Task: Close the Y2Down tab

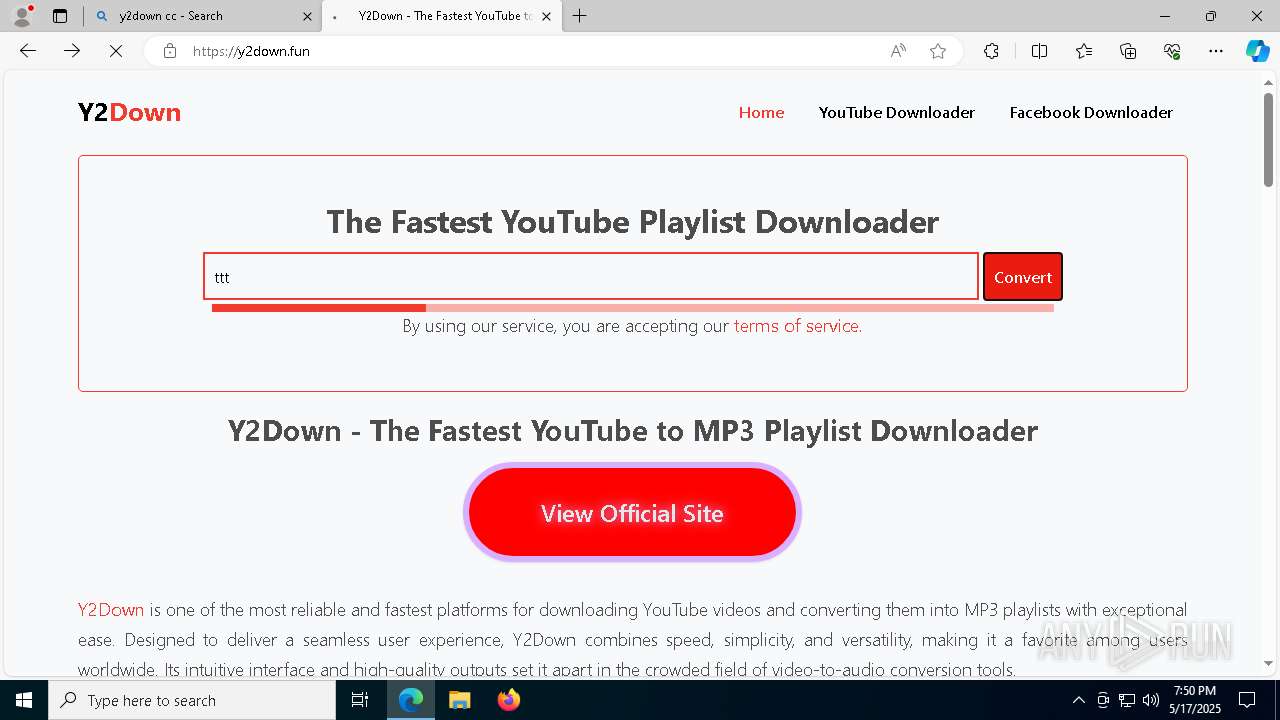Action: 547,16
